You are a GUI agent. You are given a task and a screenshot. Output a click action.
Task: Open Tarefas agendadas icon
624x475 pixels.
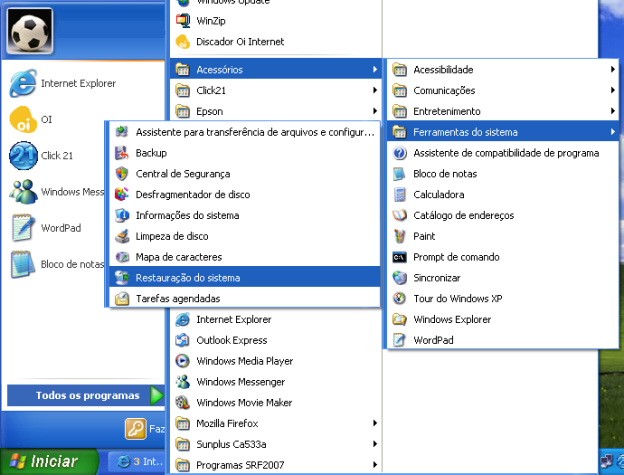click(122, 298)
